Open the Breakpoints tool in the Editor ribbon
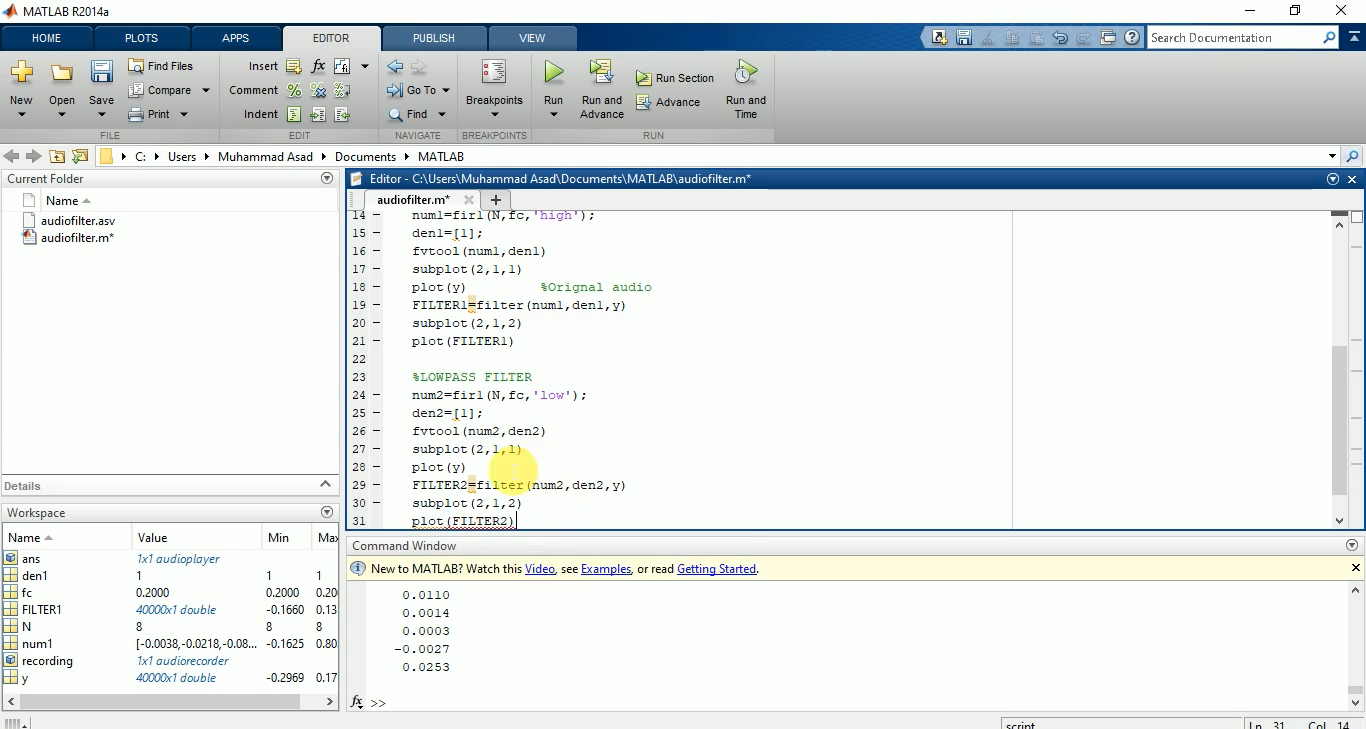 pos(493,87)
